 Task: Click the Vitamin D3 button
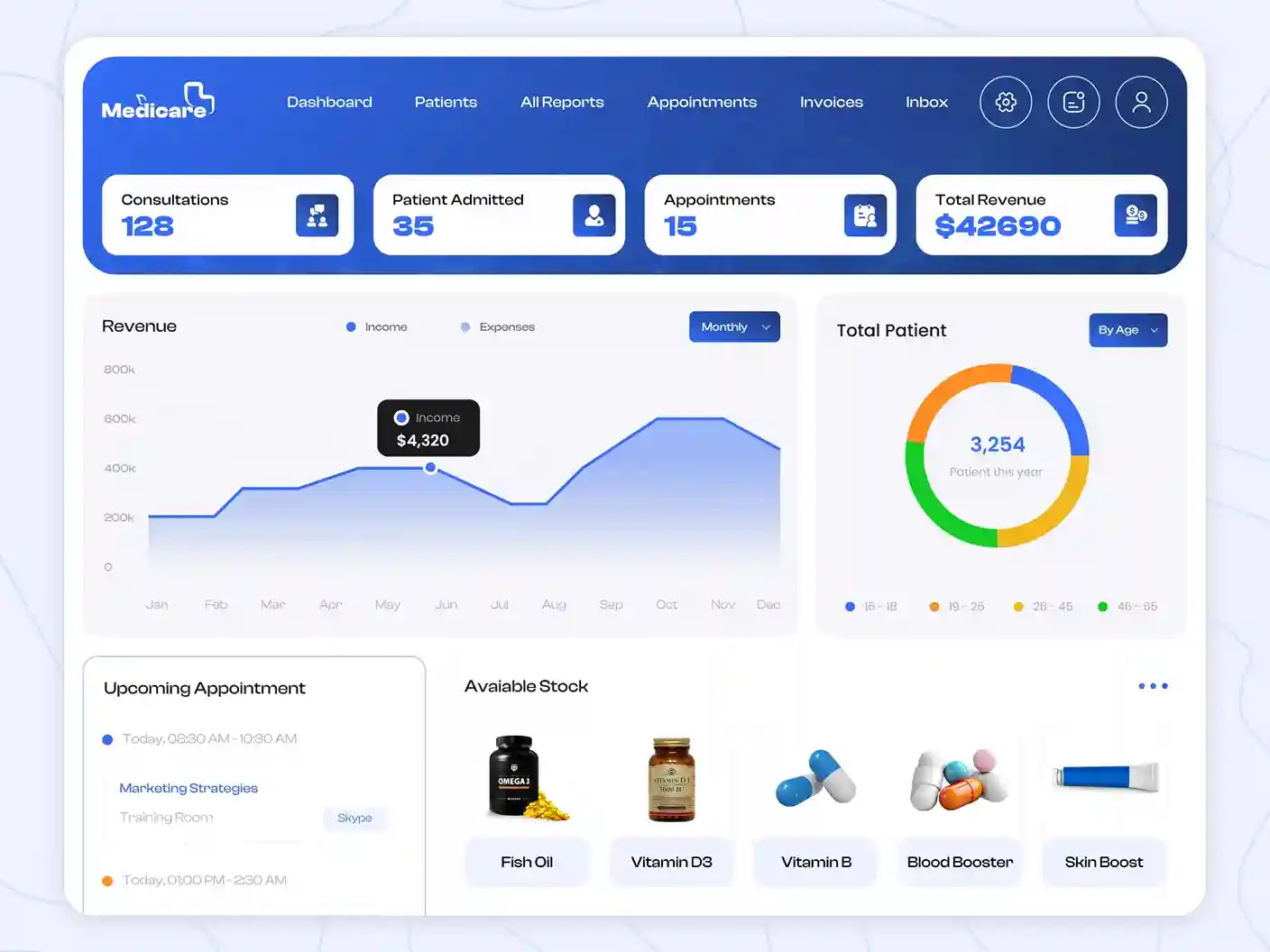point(671,862)
